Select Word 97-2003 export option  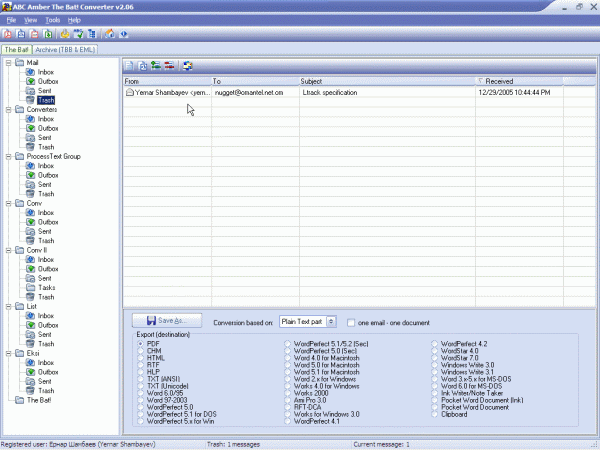pos(140,400)
